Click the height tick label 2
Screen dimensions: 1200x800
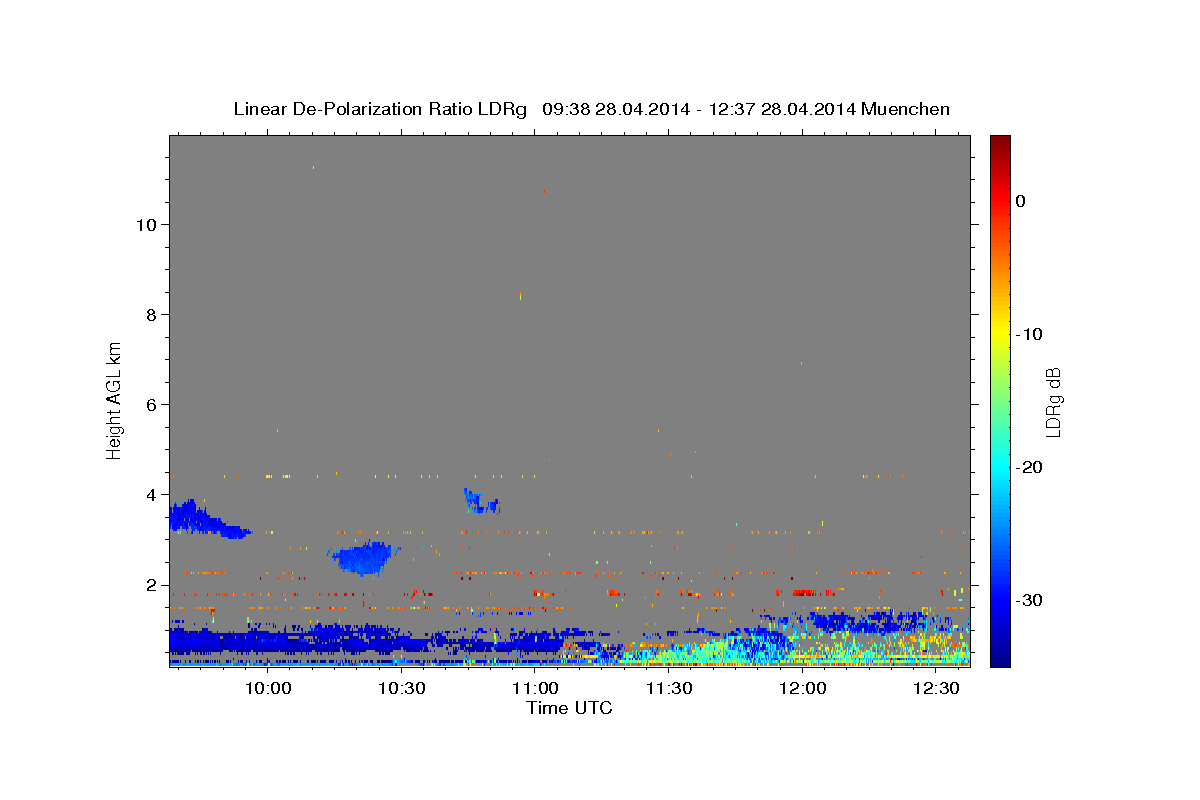point(149,584)
